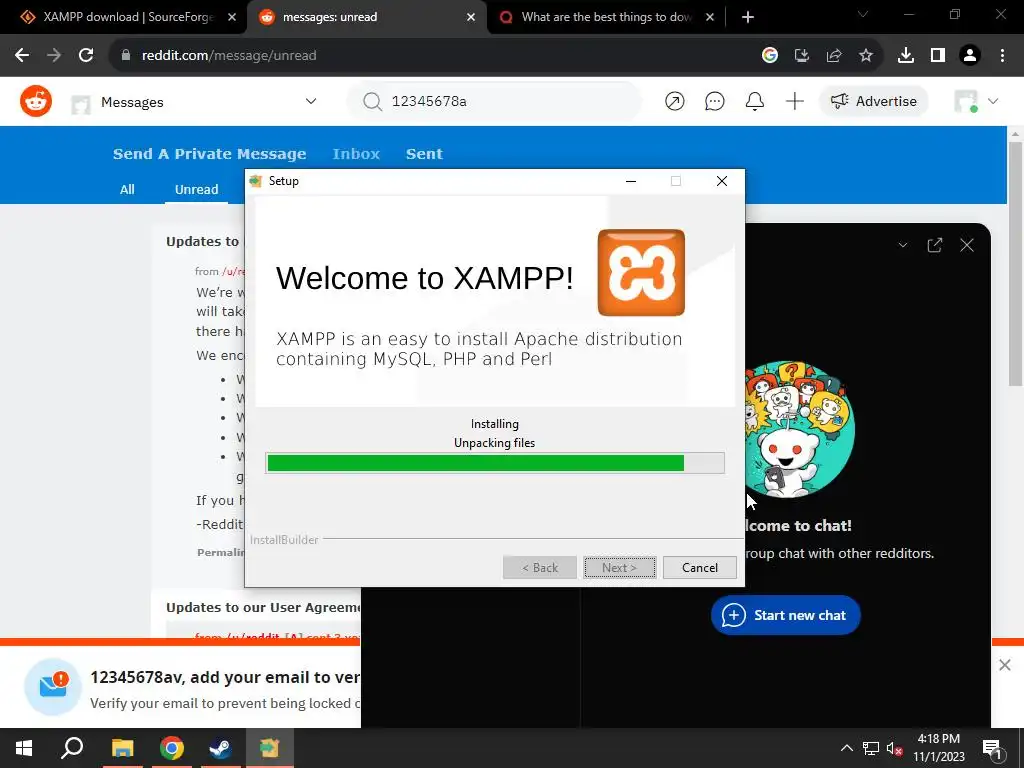Go back with the browser back arrow
The height and width of the screenshot is (768, 1024).
22,56
